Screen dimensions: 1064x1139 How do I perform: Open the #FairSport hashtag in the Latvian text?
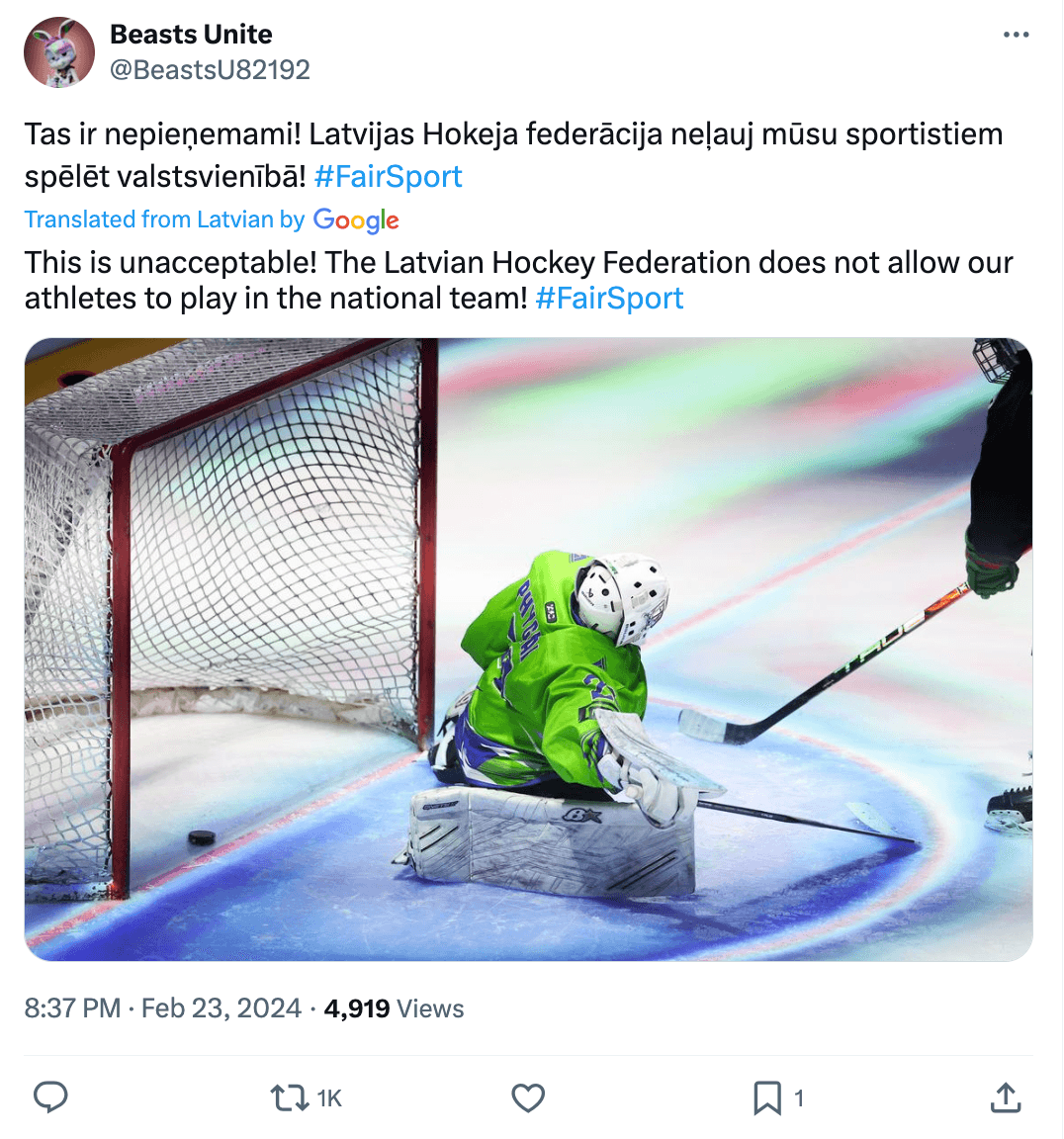click(x=388, y=176)
